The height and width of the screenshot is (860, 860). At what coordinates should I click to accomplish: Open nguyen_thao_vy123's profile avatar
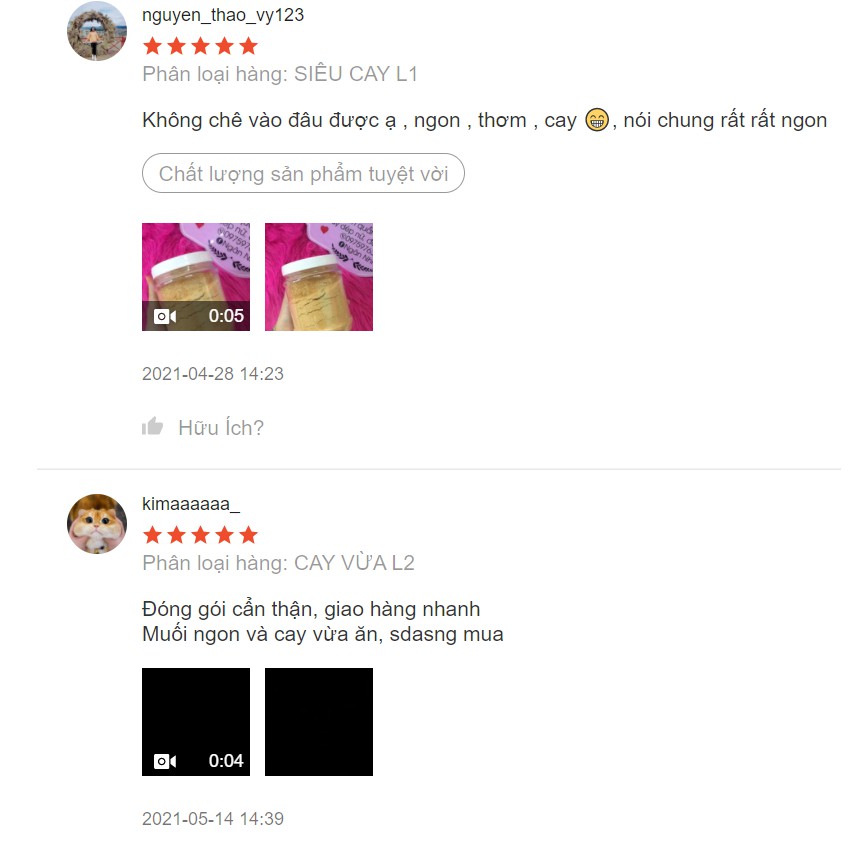(97, 31)
